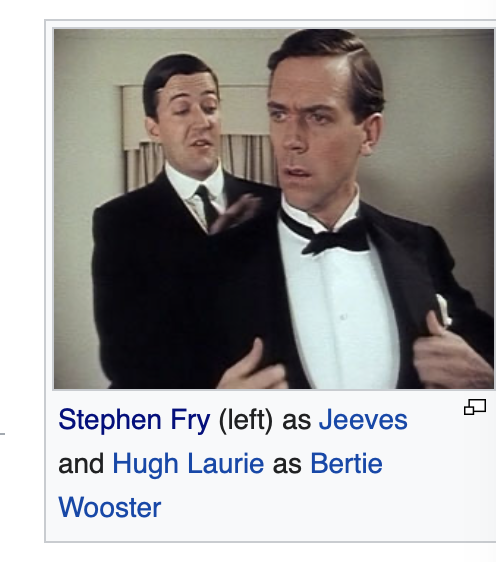
Task: Open the Hugh Laurie article link
Action: click(x=188, y=463)
